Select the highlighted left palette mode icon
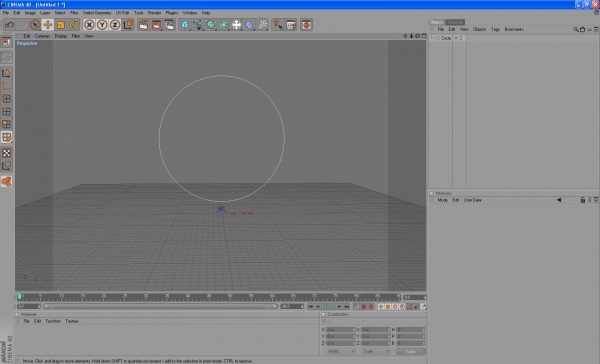Viewport: 600px width, 364px height. (x=7, y=137)
